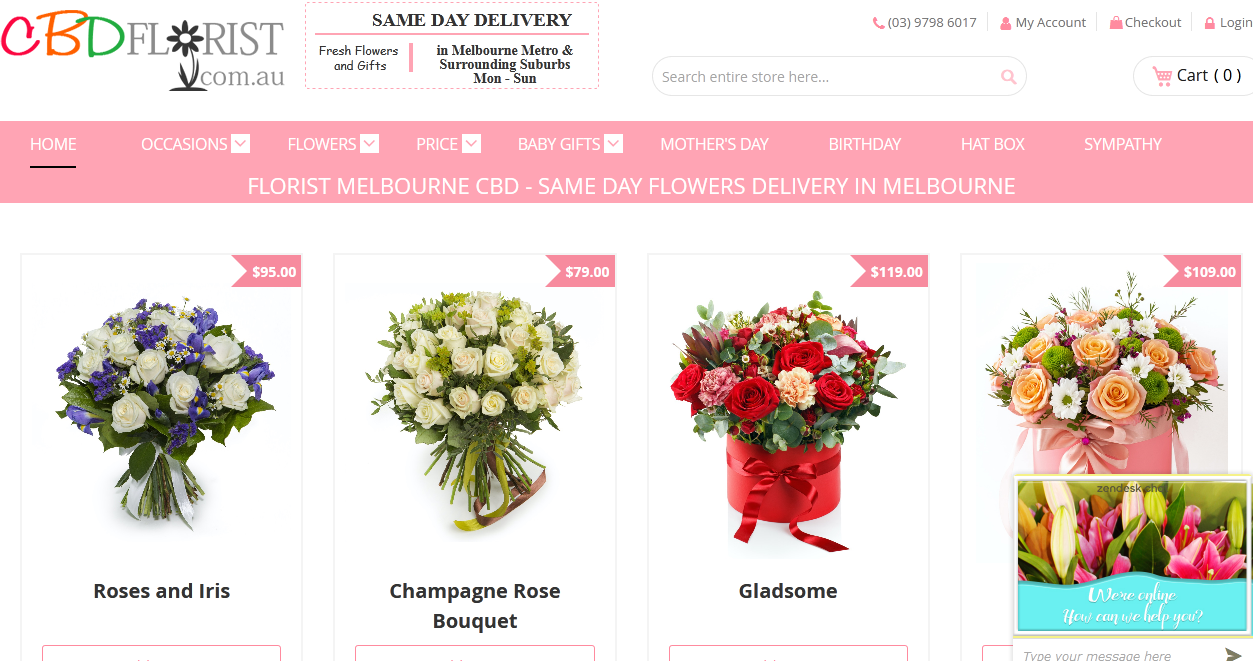Click the CBD Florist logo
1253x661 pixels.
pos(143,48)
